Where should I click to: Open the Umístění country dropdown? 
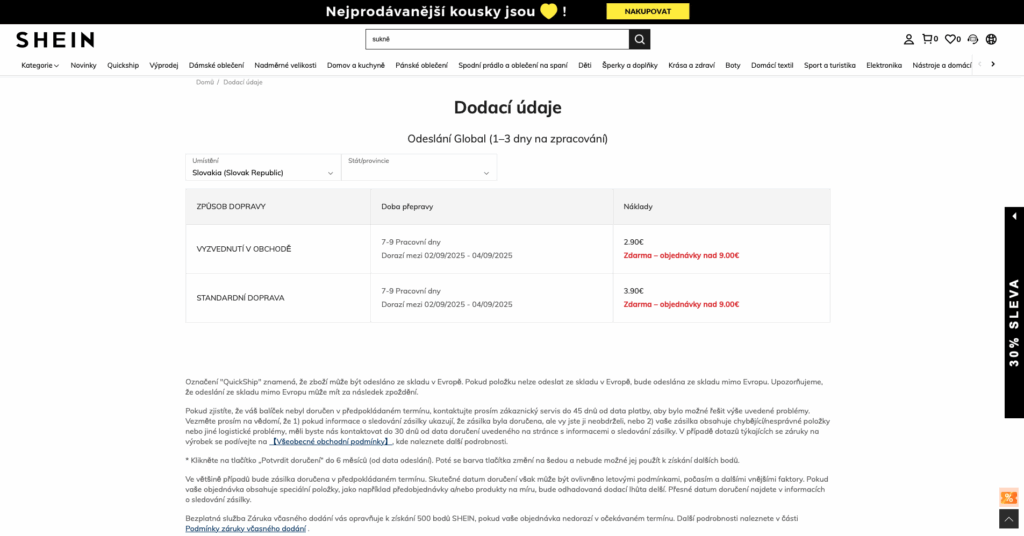[x=263, y=167]
